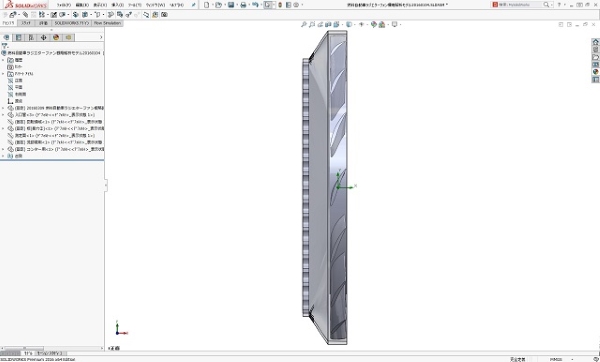600x362 pixels.
Task: Open display style dropdown arrow in view toolbar
Action: click(355, 24)
